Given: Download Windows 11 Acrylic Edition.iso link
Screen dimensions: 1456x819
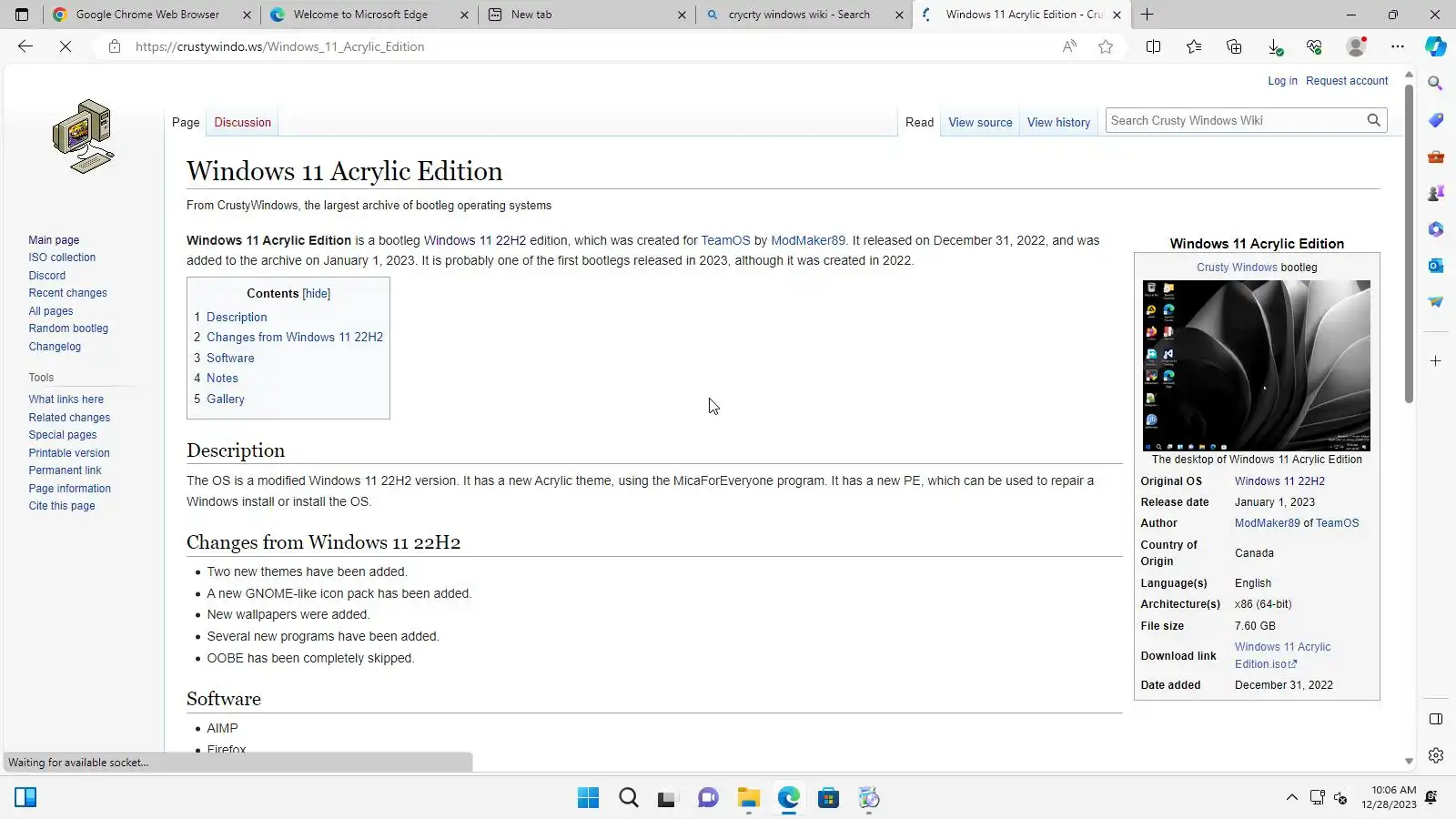Looking at the screenshot, I should pyautogui.click(x=1282, y=655).
